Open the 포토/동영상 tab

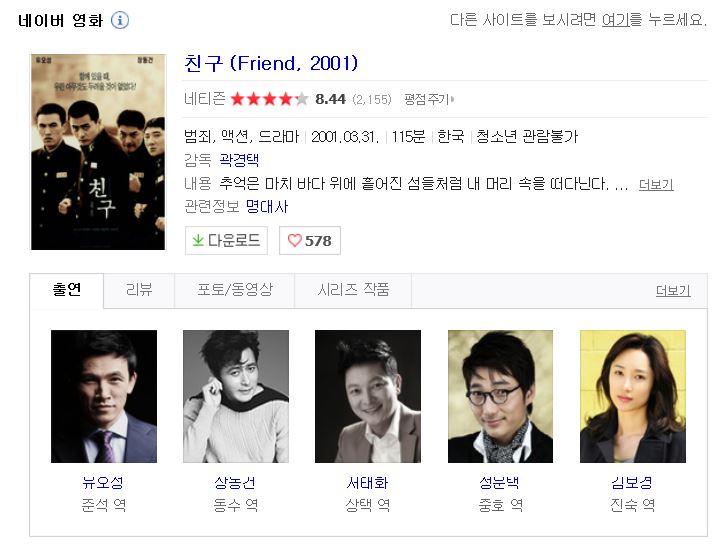pyautogui.click(x=235, y=290)
